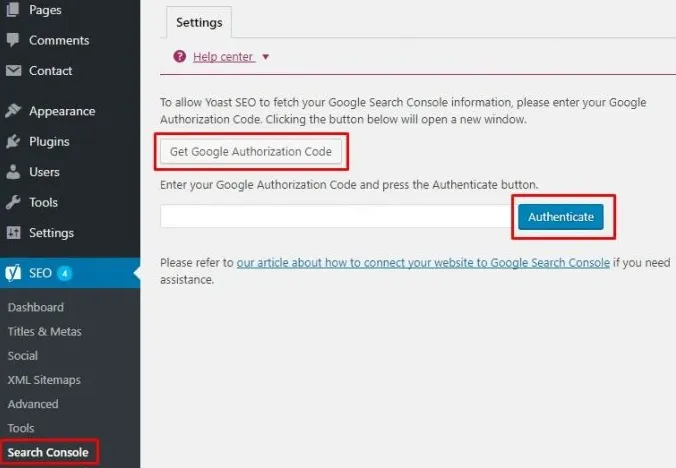
Task: Click the SEO notification badge showing 4
Action: 65,273
